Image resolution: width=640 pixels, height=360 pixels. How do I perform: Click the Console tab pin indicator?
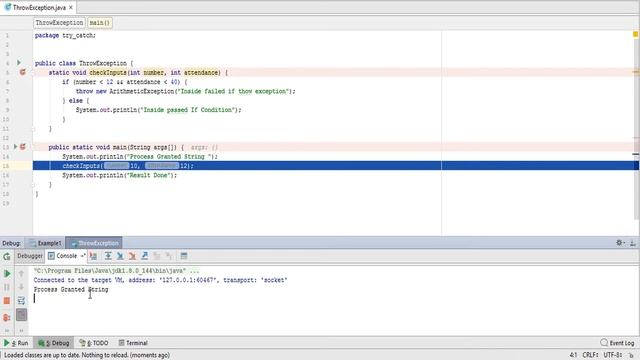[x=83, y=256]
